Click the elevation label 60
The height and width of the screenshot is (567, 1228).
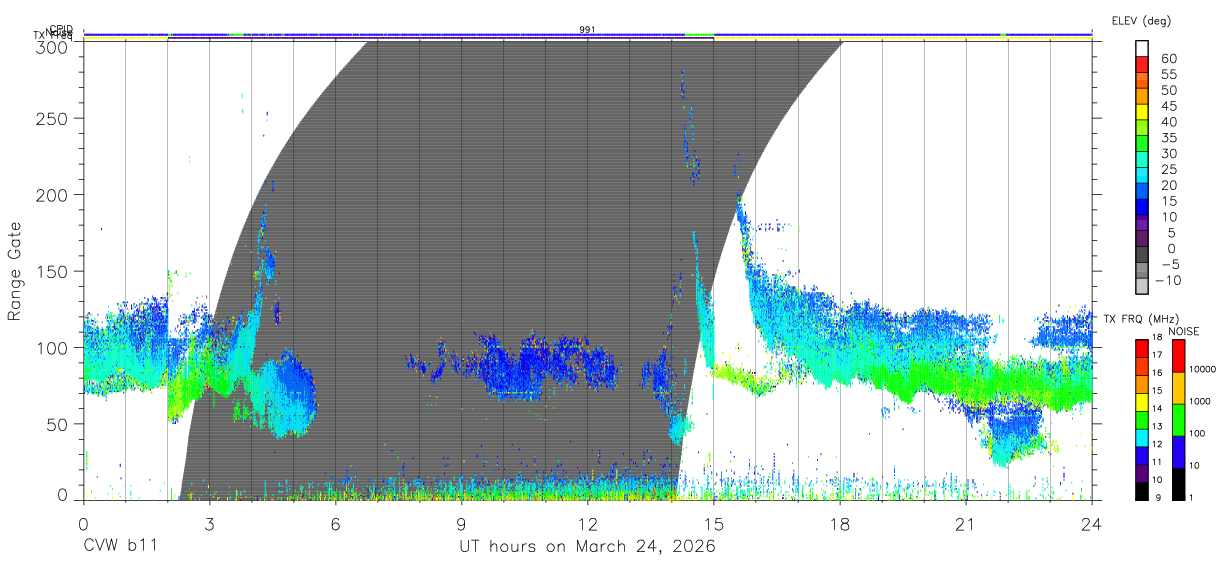click(x=1168, y=59)
